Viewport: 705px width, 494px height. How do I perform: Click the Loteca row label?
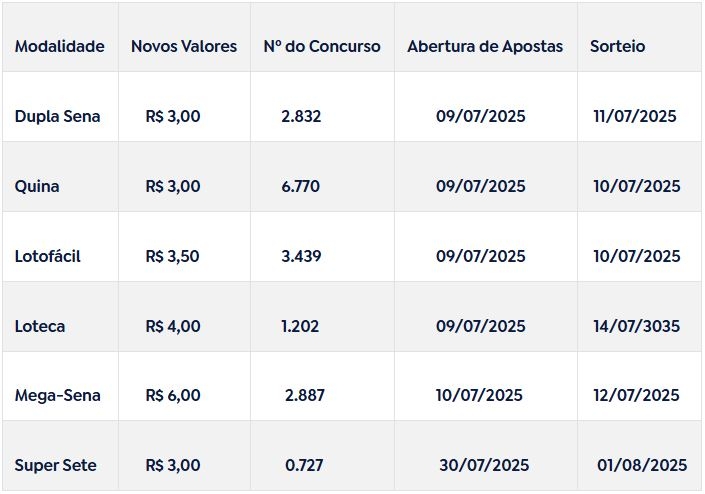[x=40, y=326]
